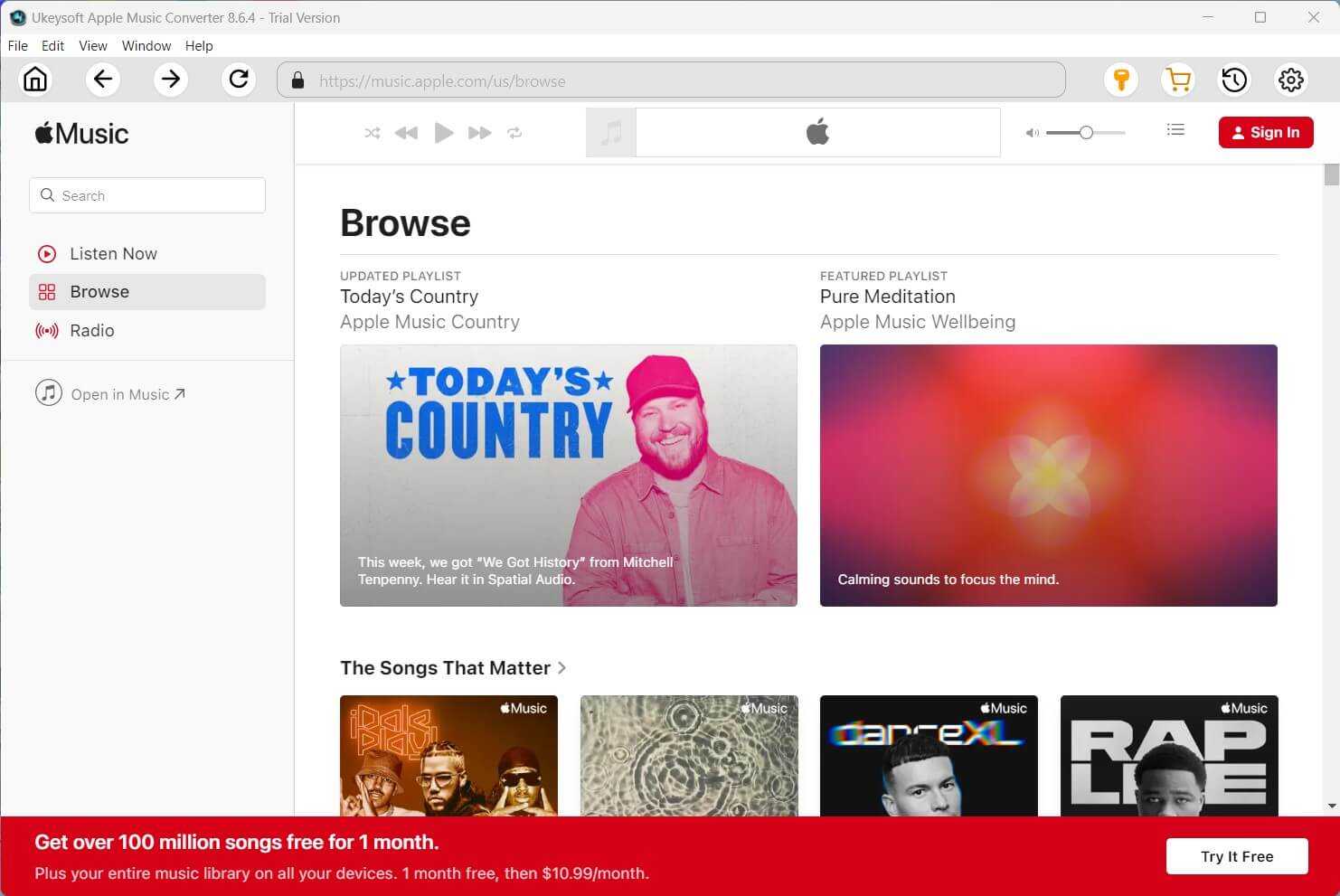Toggle shuffle playback
The image size is (1340, 896).
pos(372,133)
